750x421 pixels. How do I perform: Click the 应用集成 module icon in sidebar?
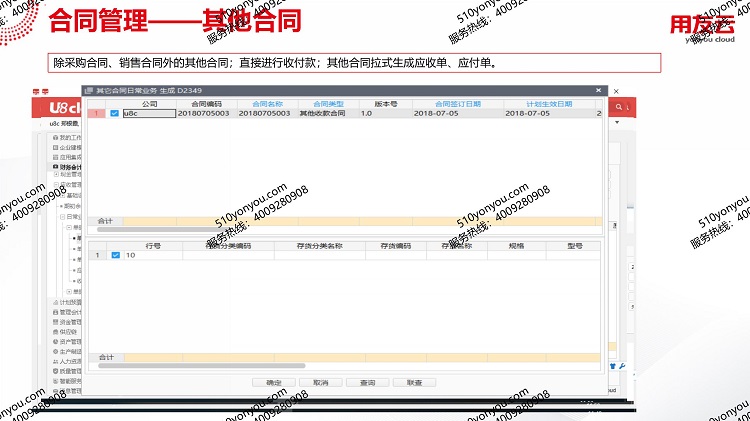pos(53,157)
